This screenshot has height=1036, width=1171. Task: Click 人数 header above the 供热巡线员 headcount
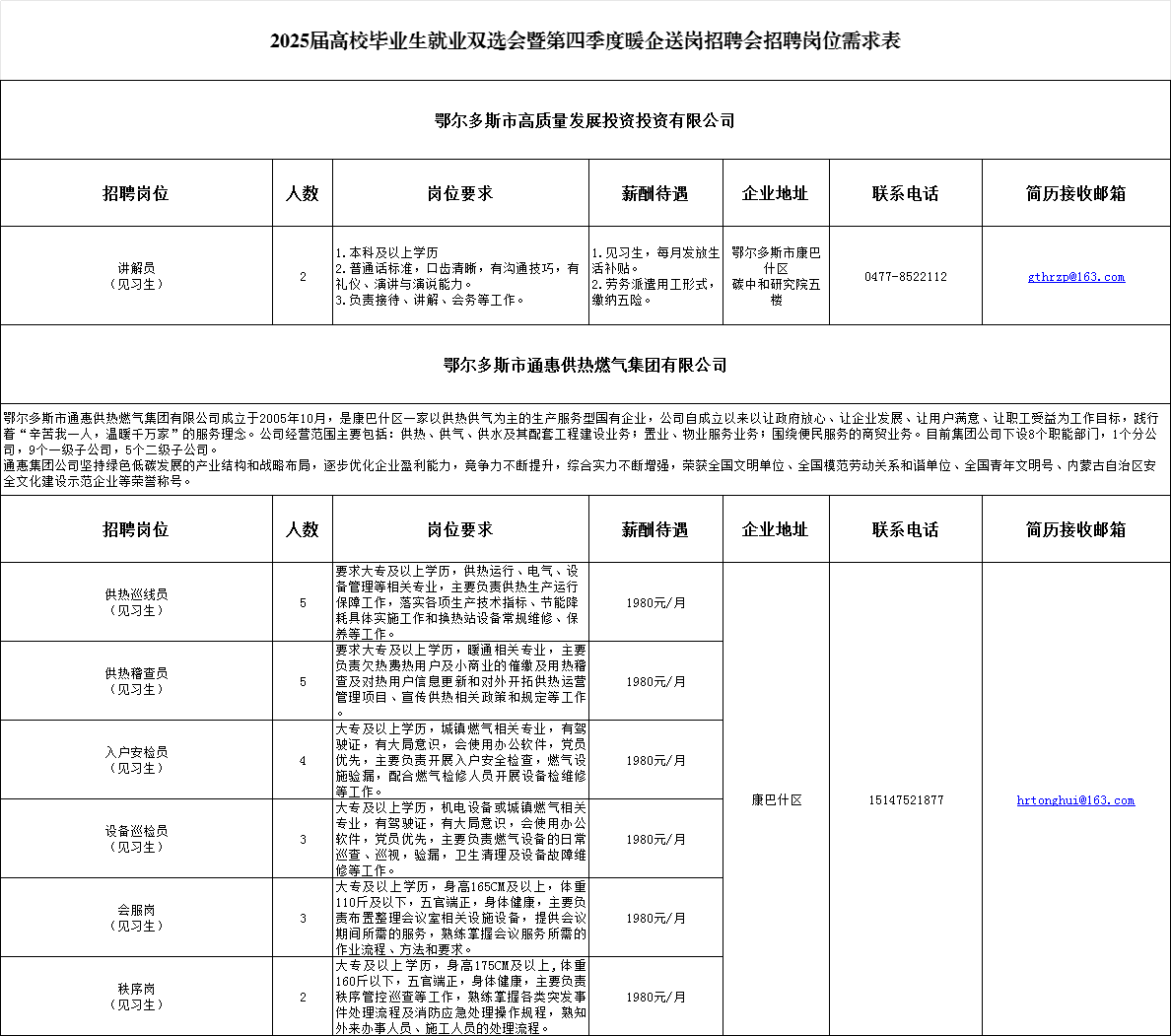point(303,529)
